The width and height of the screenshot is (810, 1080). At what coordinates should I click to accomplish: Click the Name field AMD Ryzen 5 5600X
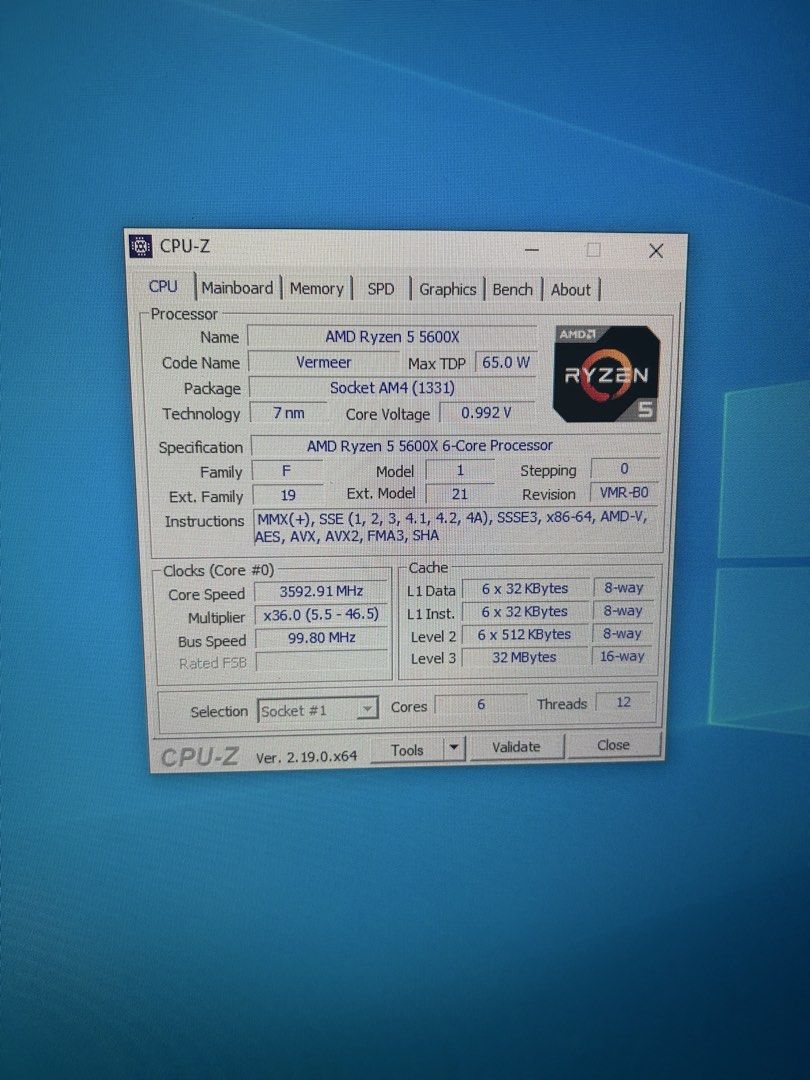point(392,337)
